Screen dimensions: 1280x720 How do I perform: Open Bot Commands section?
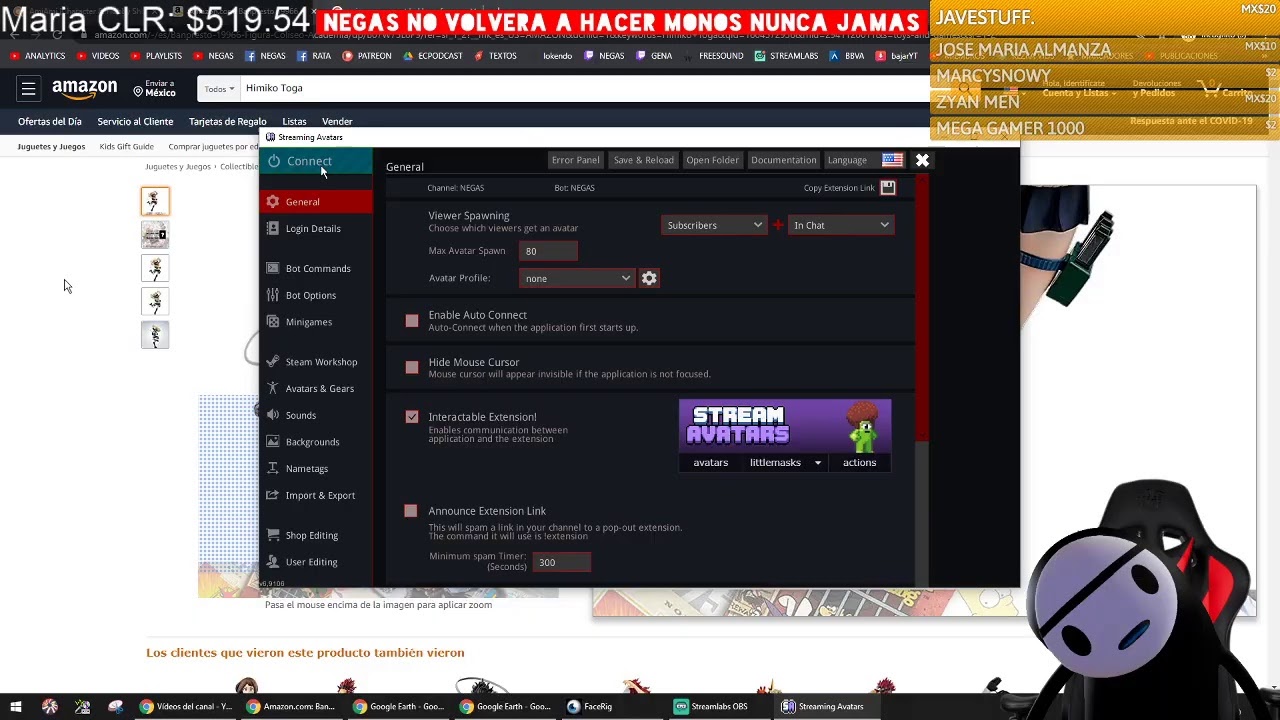(x=316, y=269)
